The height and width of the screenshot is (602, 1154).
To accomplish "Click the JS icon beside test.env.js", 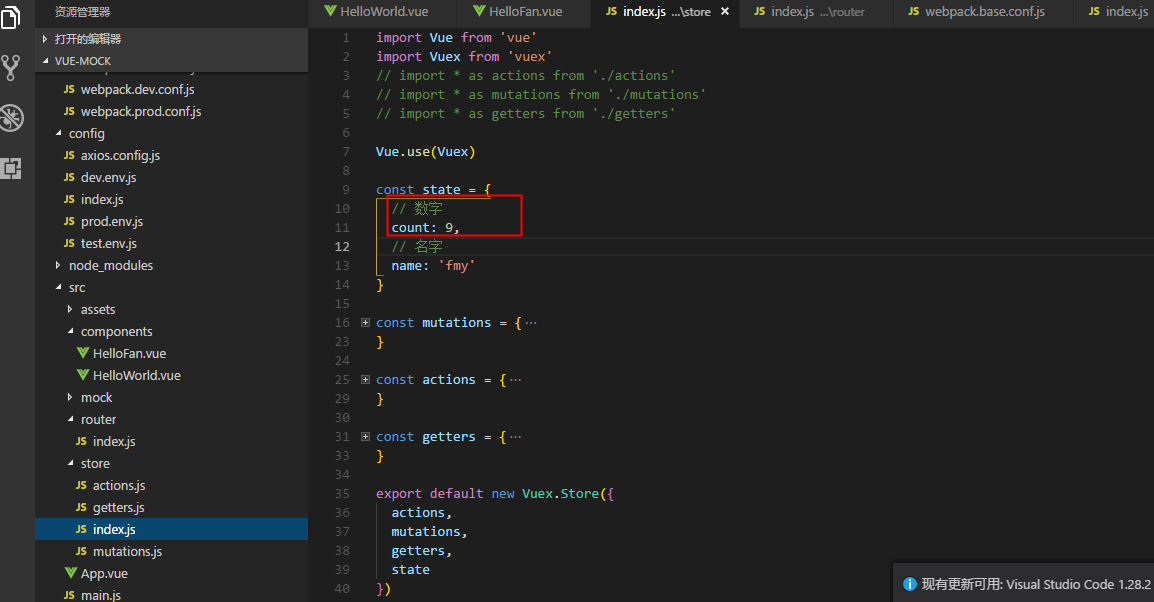I will pyautogui.click(x=69, y=244).
